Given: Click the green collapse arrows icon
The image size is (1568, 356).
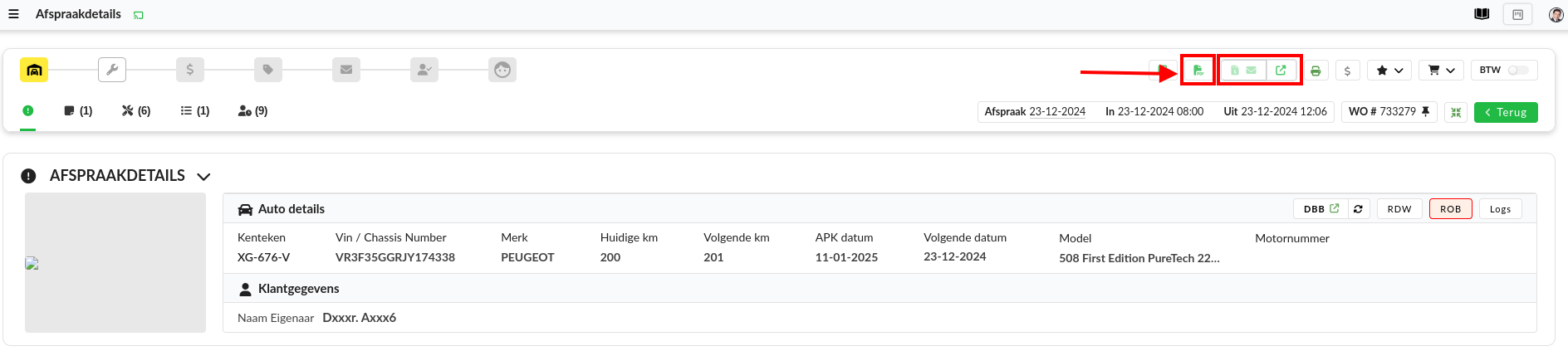Looking at the screenshot, I should [x=1456, y=112].
